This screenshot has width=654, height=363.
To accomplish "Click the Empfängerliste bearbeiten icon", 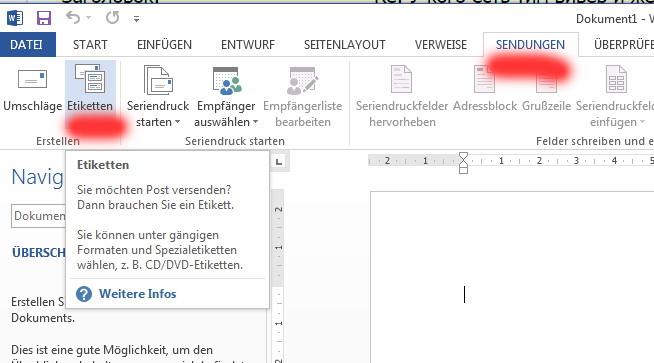I will [303, 80].
